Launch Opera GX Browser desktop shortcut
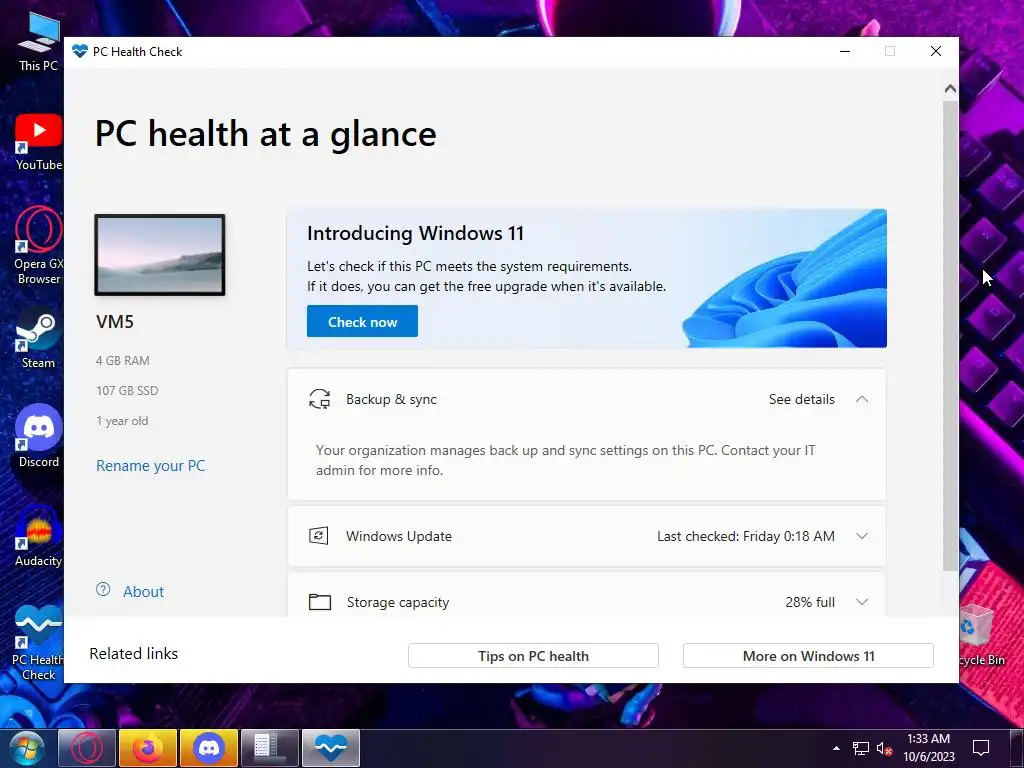The height and width of the screenshot is (768, 1024). click(39, 246)
